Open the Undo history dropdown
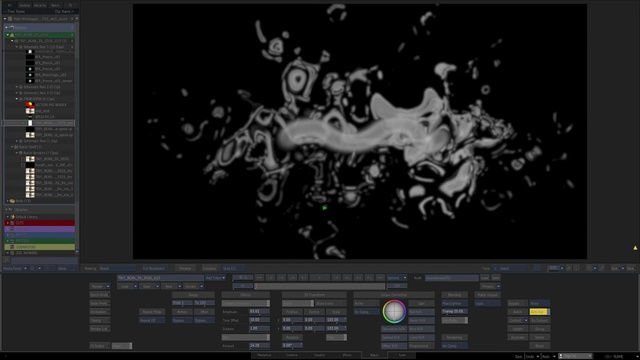The image size is (640, 360). pyautogui.click(x=538, y=356)
